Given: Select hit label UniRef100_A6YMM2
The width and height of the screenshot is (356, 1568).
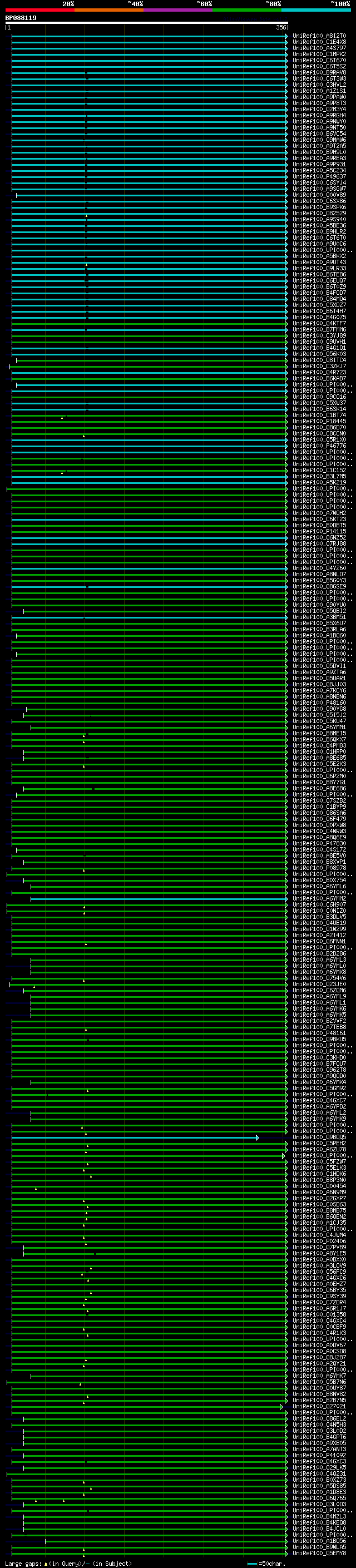Looking at the screenshot, I should (319, 899).
